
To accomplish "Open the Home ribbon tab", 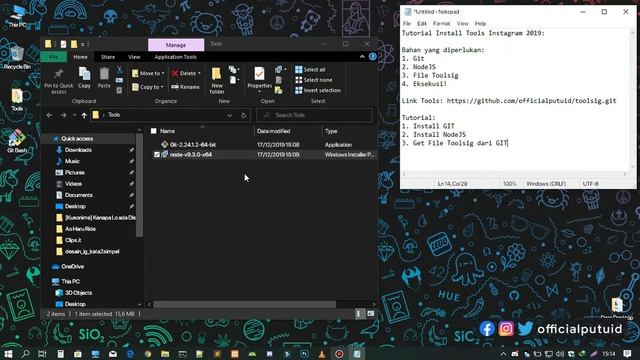I will (80, 57).
